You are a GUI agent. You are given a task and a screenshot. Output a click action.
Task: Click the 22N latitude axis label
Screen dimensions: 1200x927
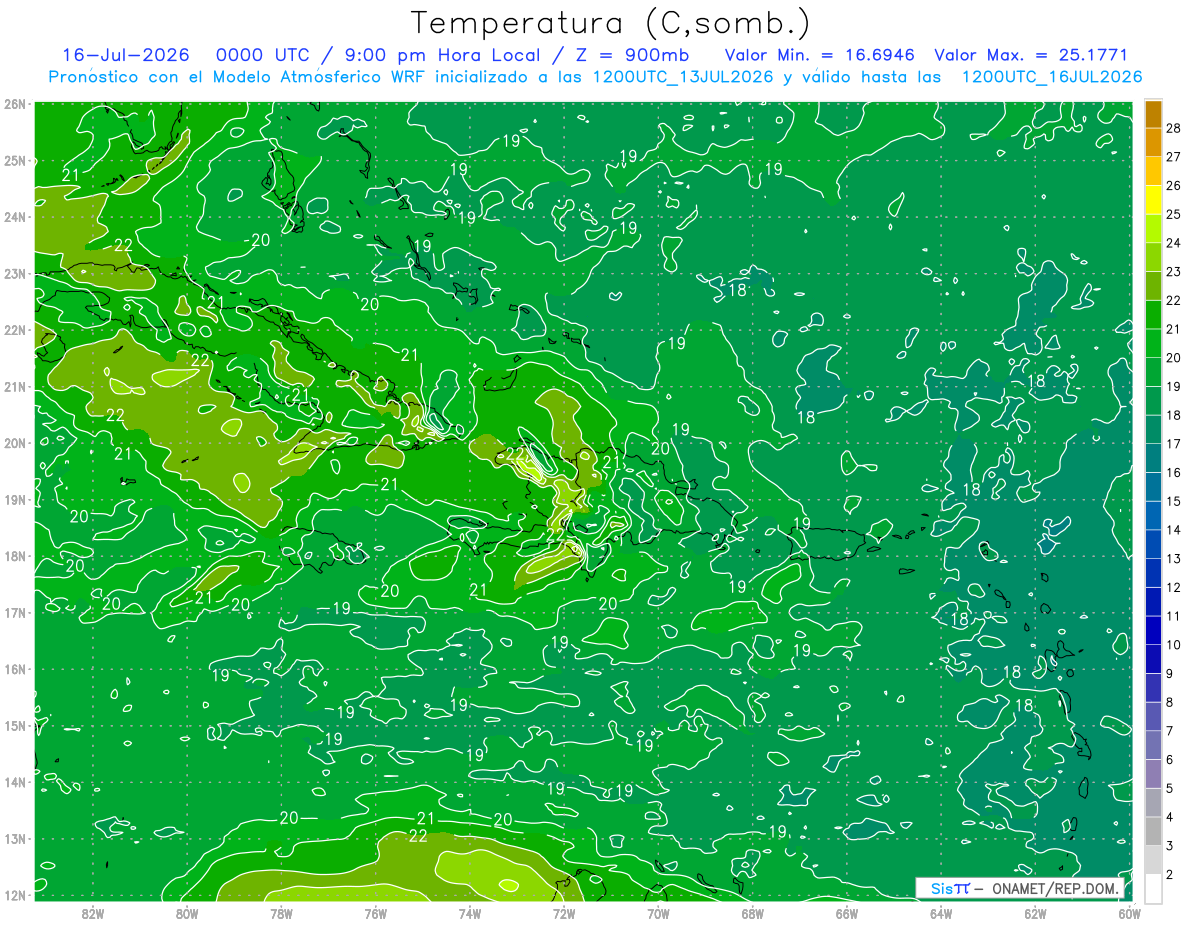coord(15,330)
